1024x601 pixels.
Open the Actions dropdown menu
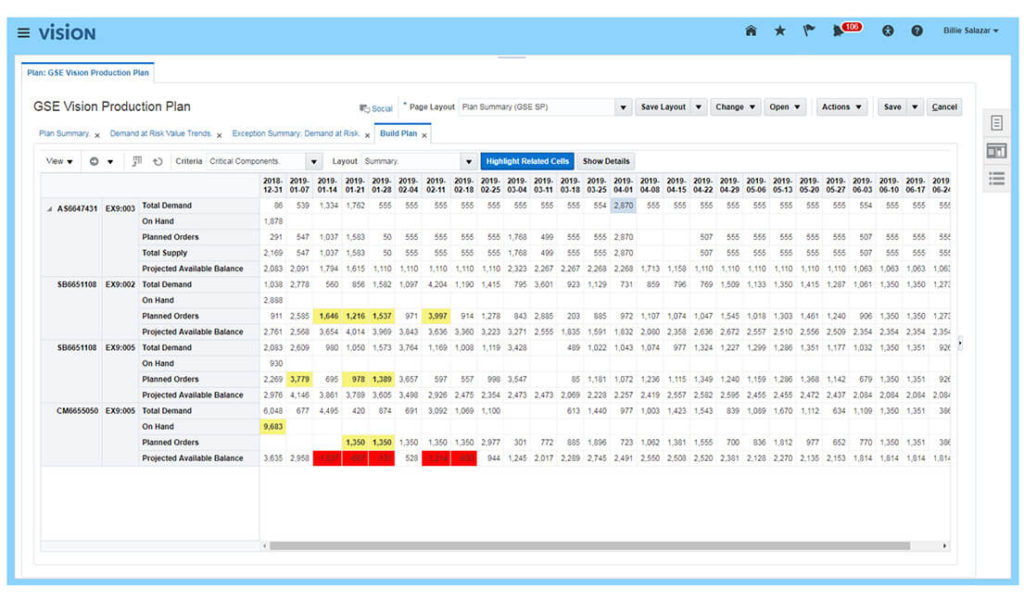point(841,107)
